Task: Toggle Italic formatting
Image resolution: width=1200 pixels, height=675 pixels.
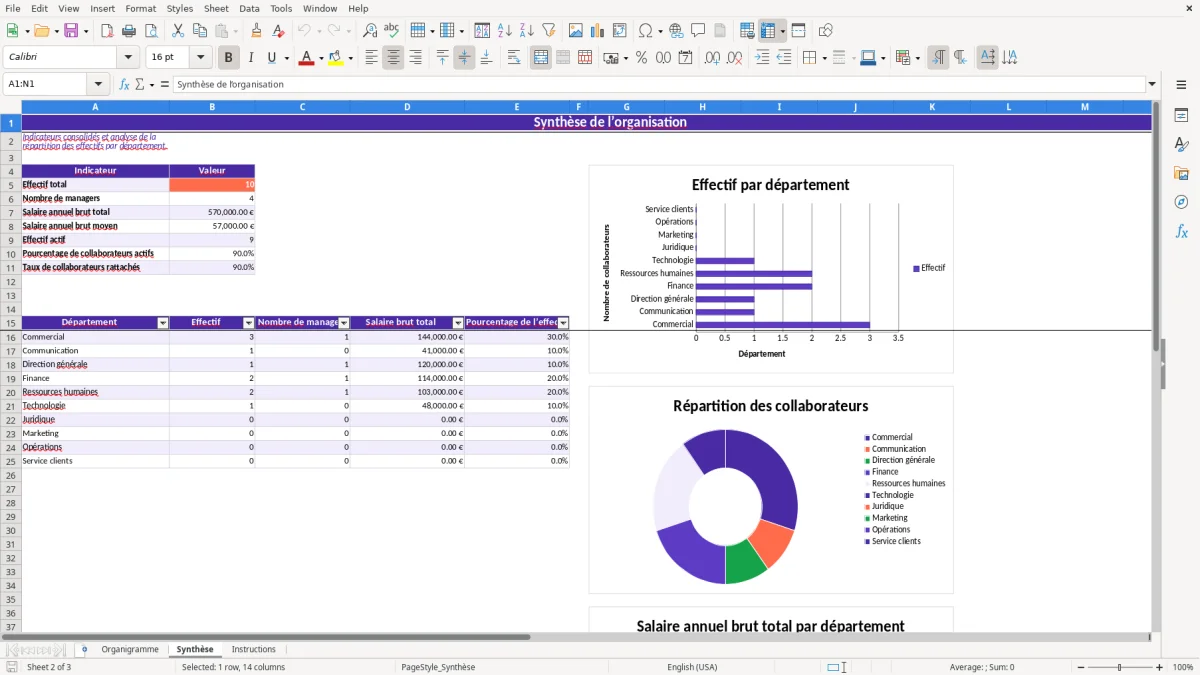Action: coord(250,58)
